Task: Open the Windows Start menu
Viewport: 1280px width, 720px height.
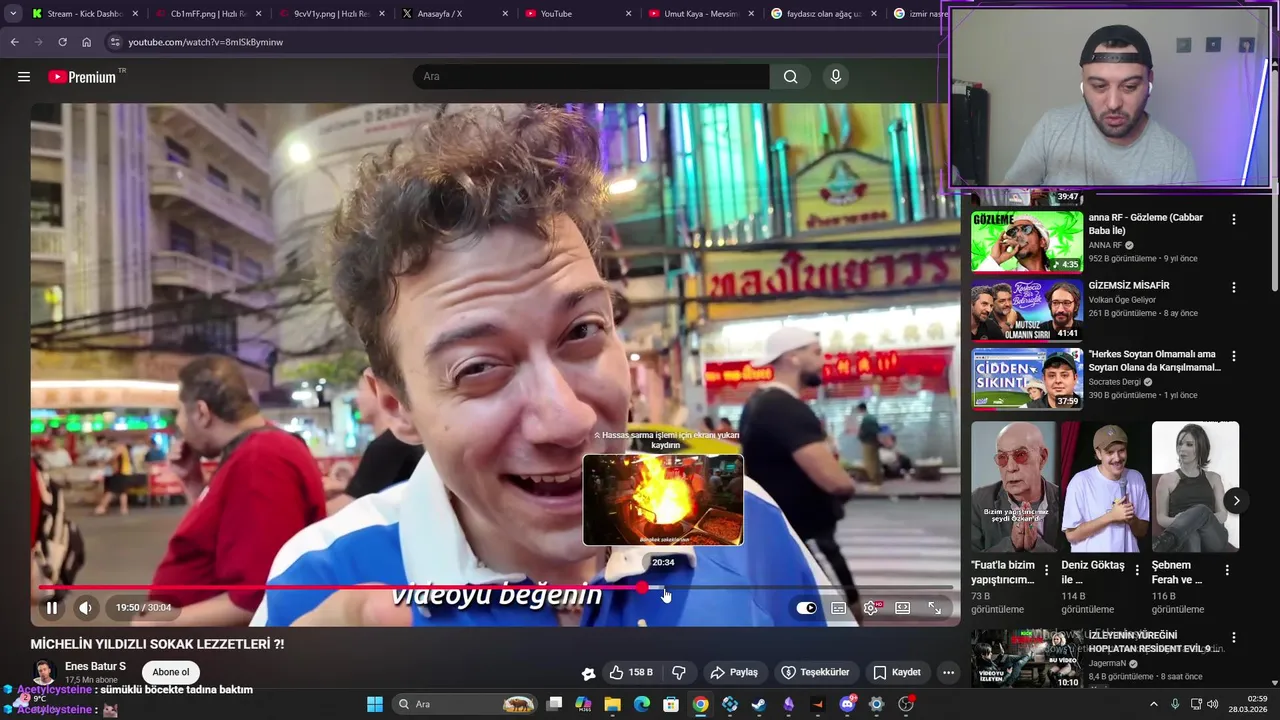Action: click(374, 704)
